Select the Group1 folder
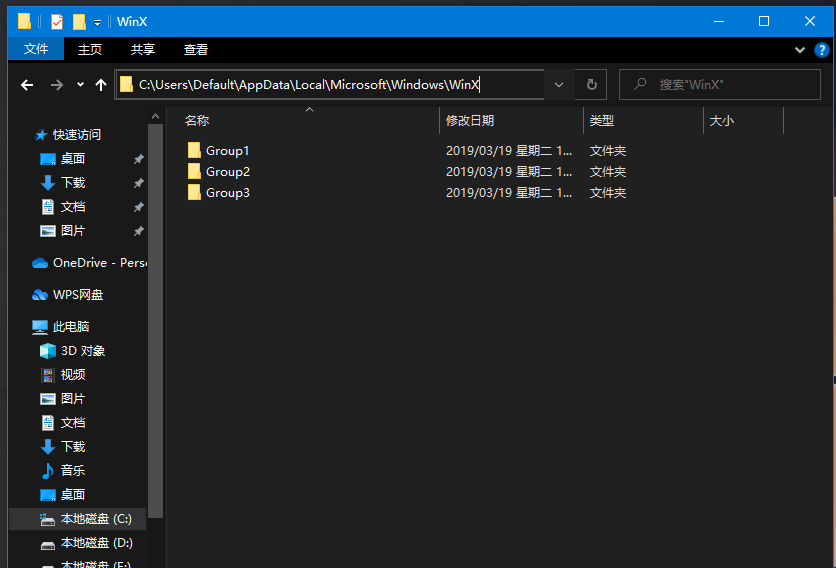Screen dimensions: 836x568 click(228, 150)
